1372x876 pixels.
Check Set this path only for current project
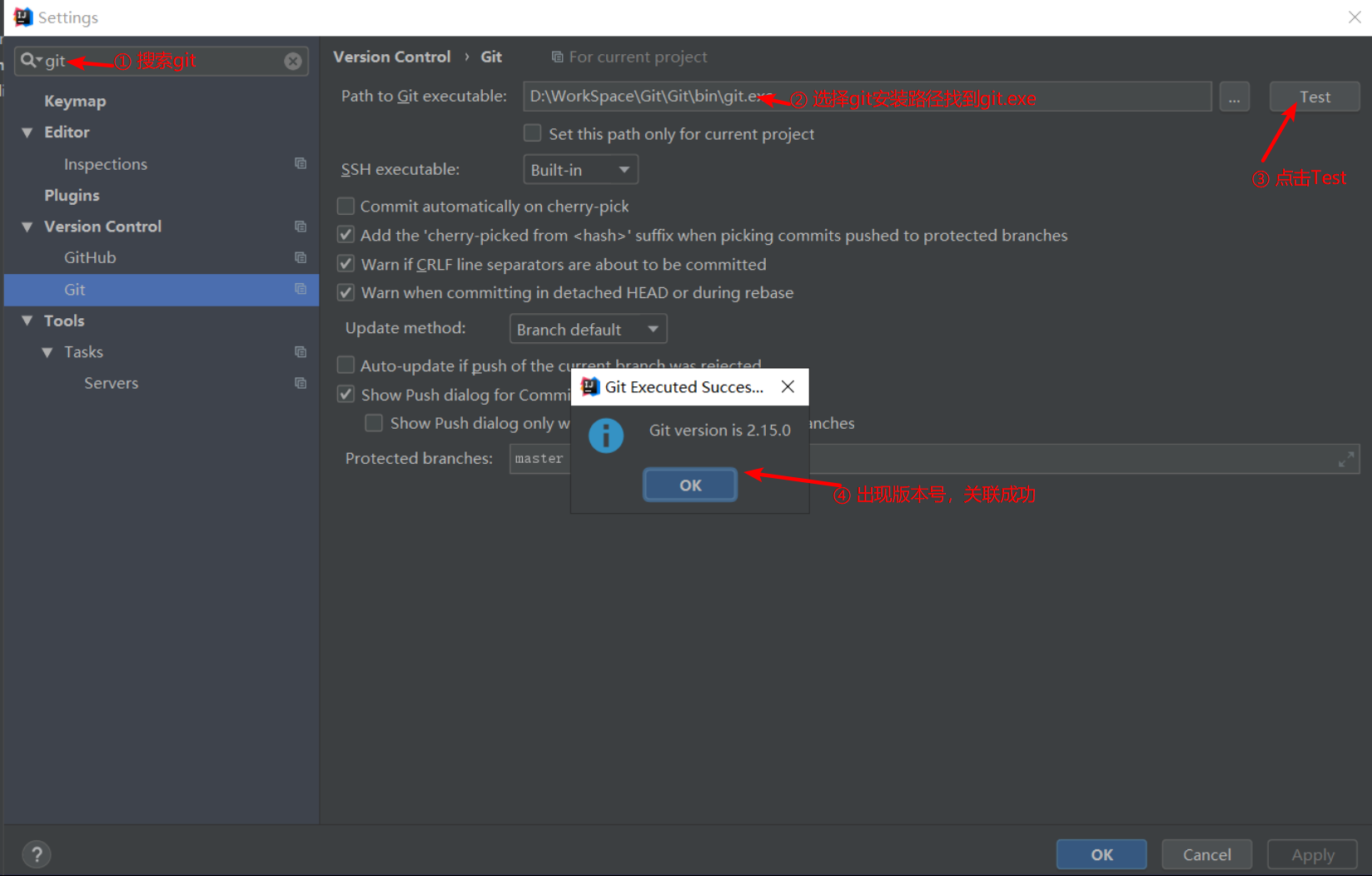coord(532,132)
